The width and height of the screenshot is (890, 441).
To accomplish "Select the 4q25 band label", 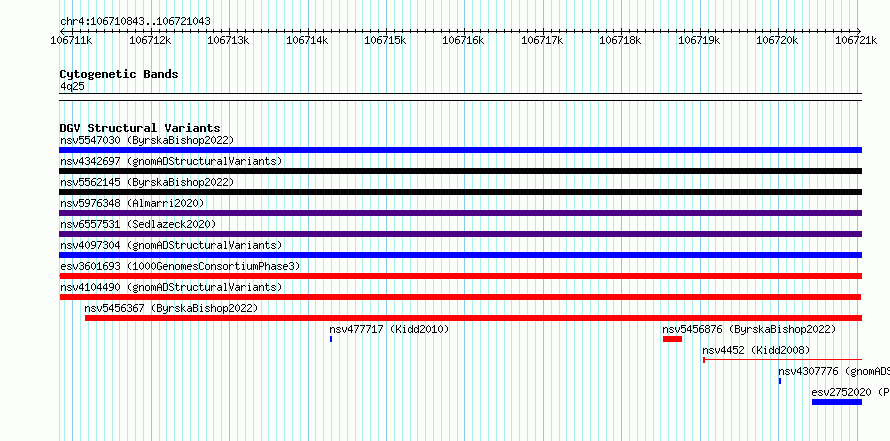I will click(72, 86).
